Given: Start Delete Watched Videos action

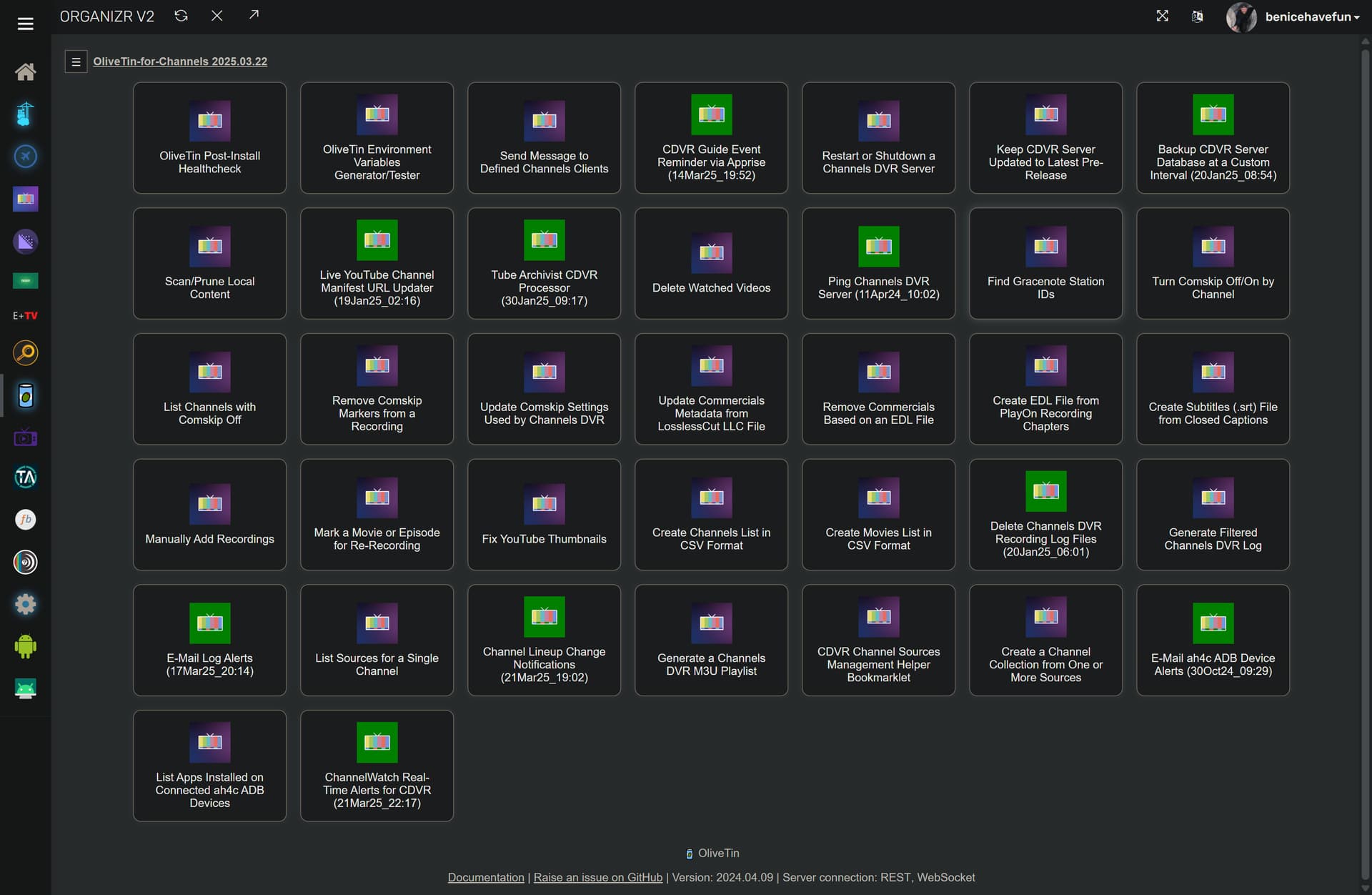Looking at the screenshot, I should click(x=711, y=264).
